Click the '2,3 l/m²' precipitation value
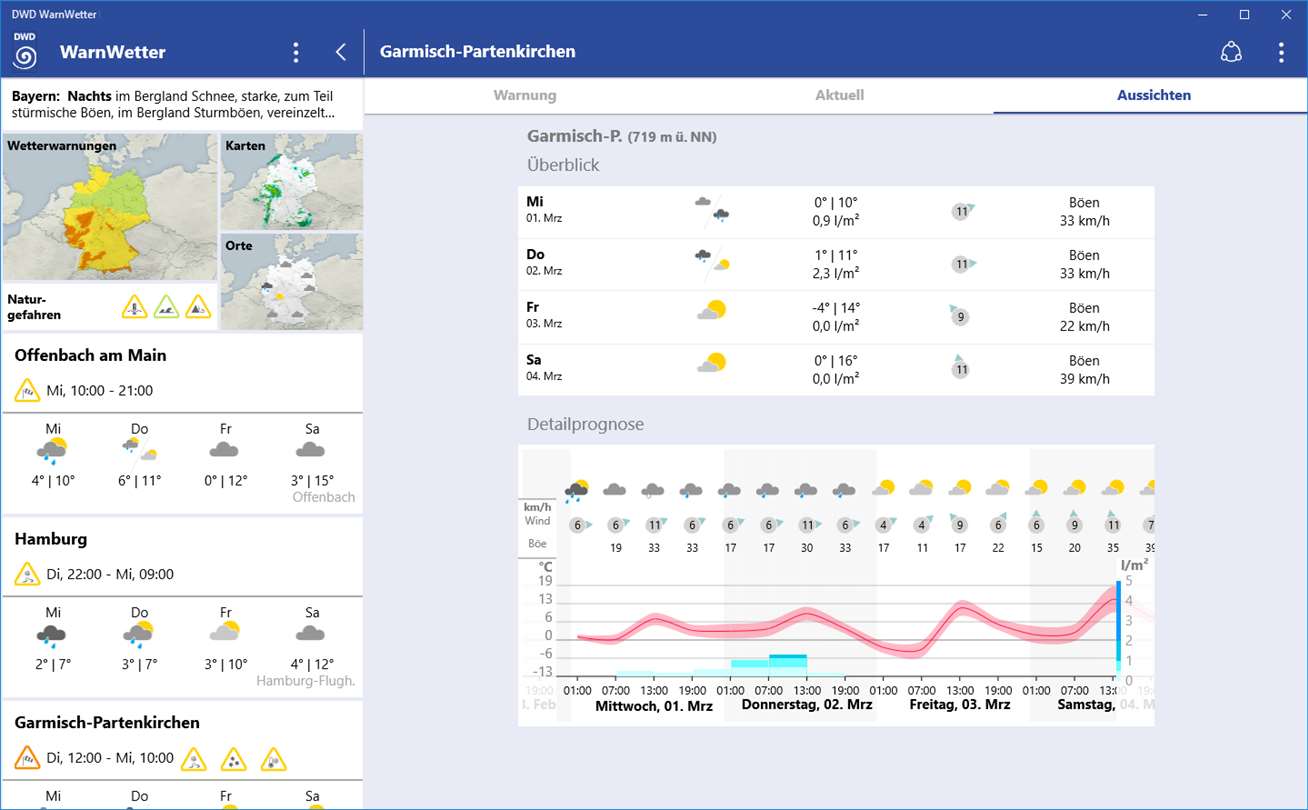Image resolution: width=1308 pixels, height=810 pixels. 836,273
